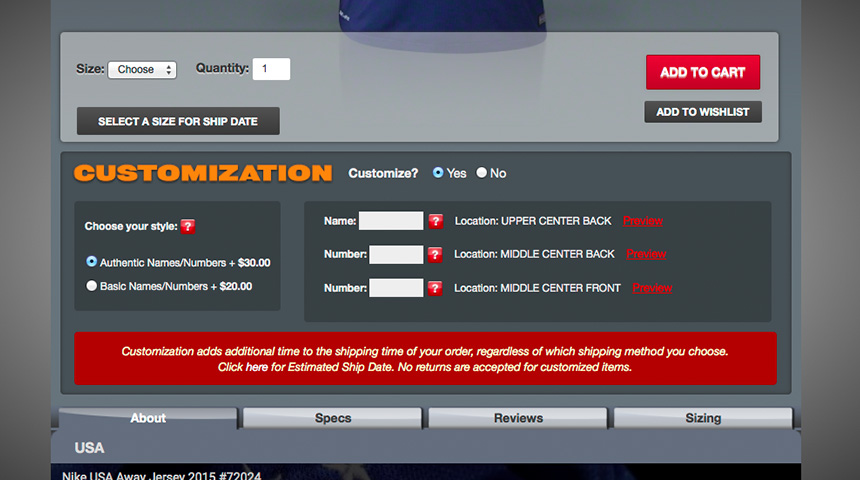860x480 pixels.
Task: Switch to the Specs tab
Action: (x=333, y=418)
